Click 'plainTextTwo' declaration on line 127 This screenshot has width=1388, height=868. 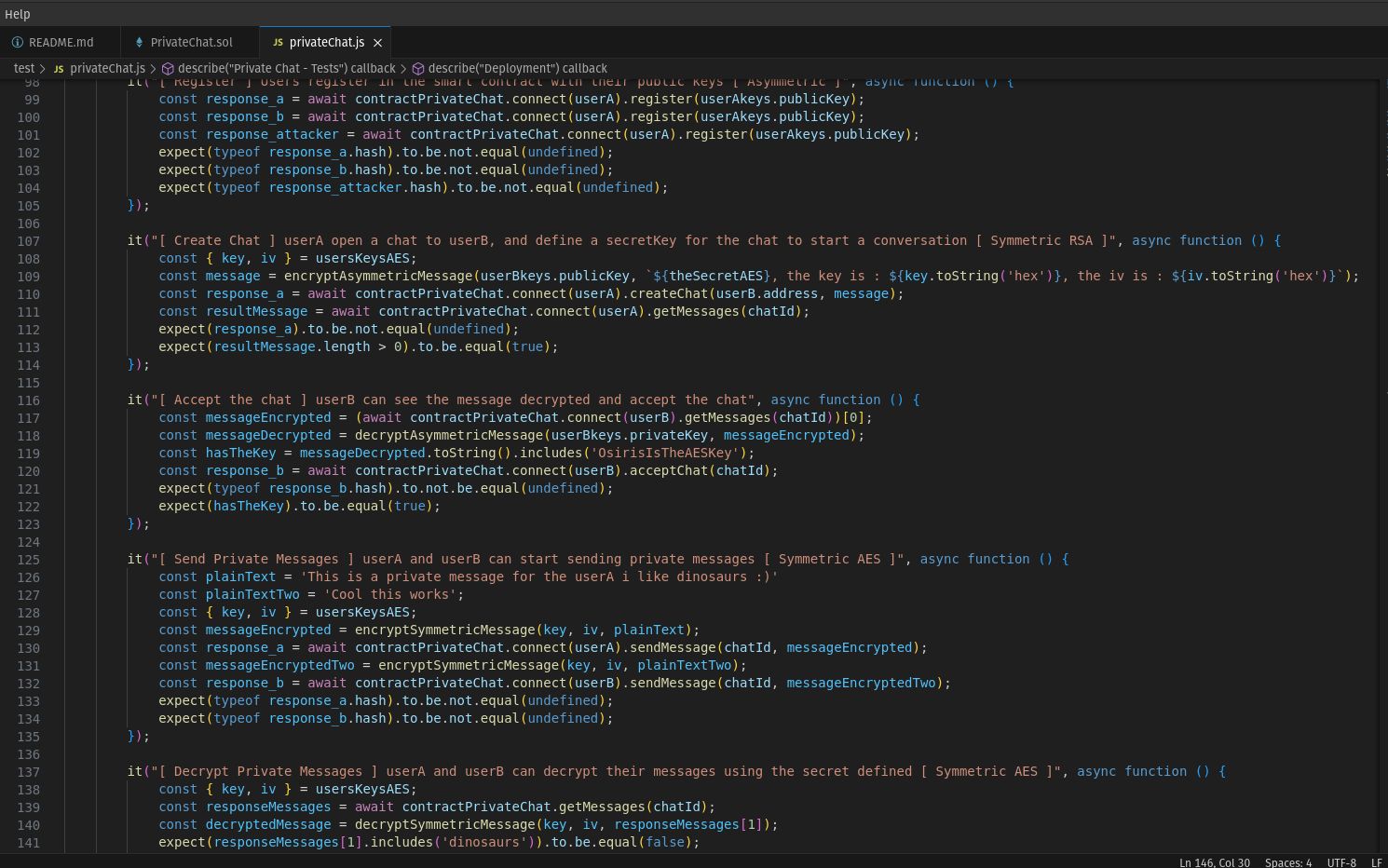pos(252,594)
